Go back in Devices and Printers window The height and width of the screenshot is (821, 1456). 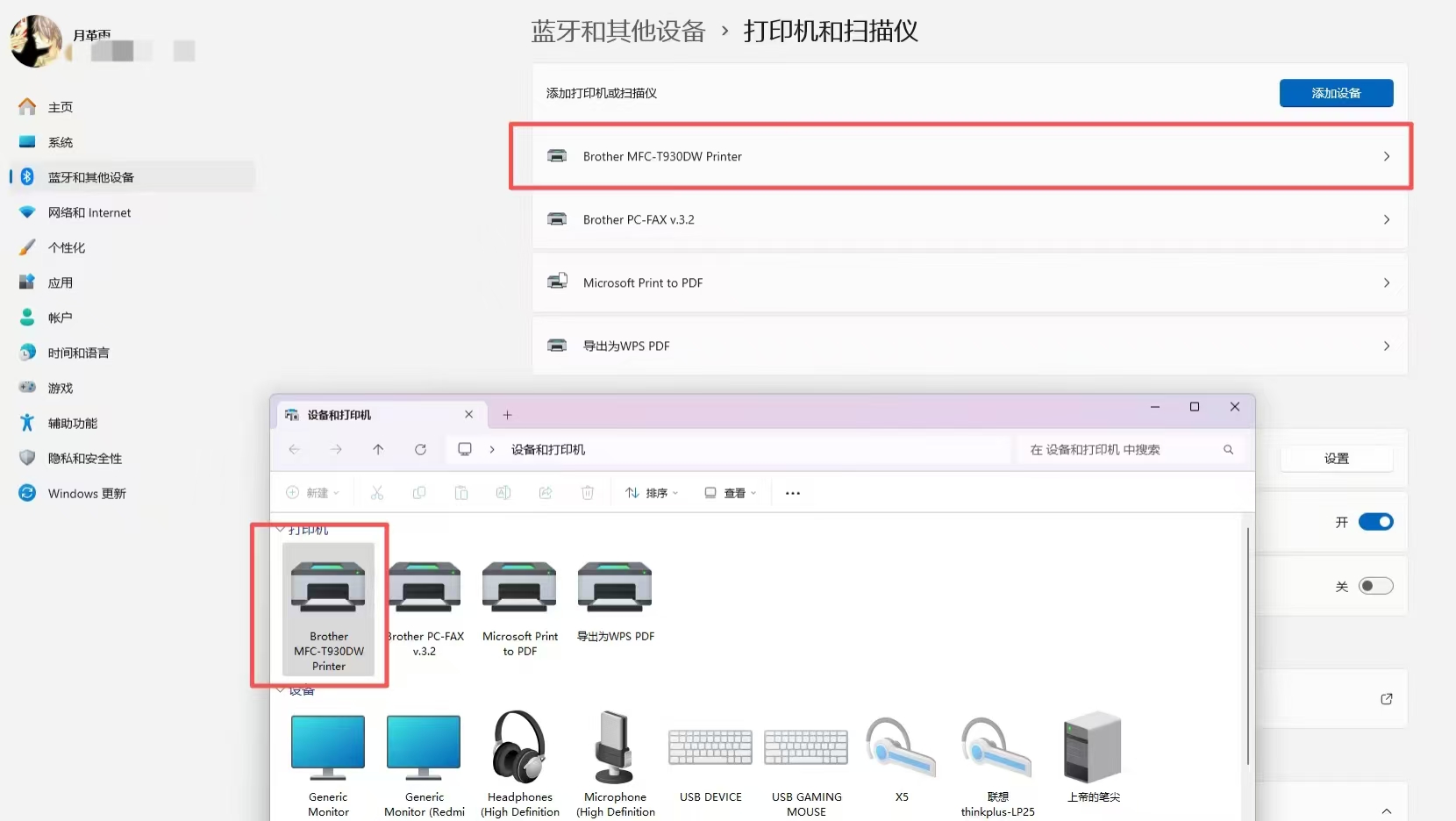(294, 449)
